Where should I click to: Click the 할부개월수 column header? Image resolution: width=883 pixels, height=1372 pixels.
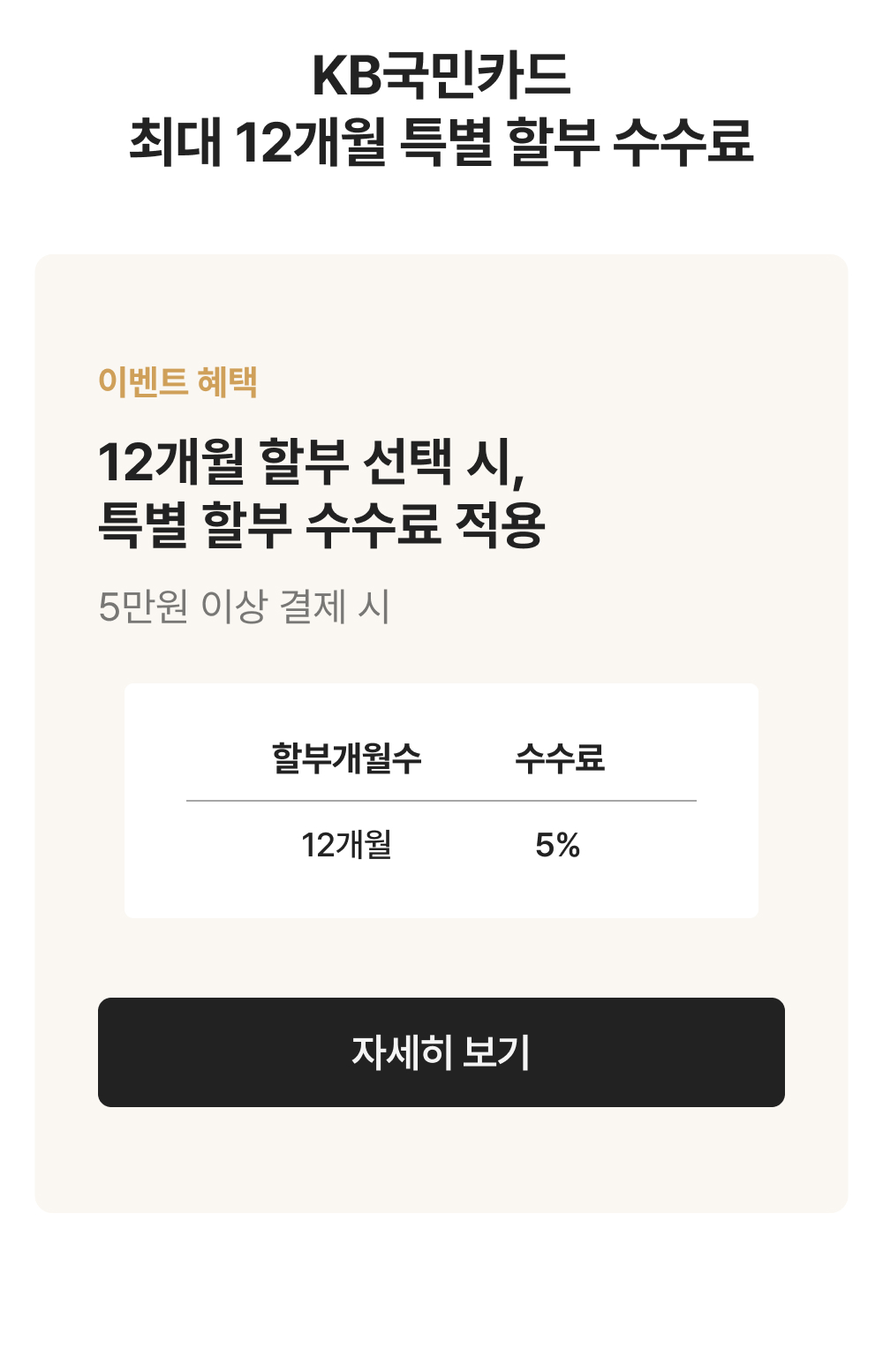coord(346,758)
